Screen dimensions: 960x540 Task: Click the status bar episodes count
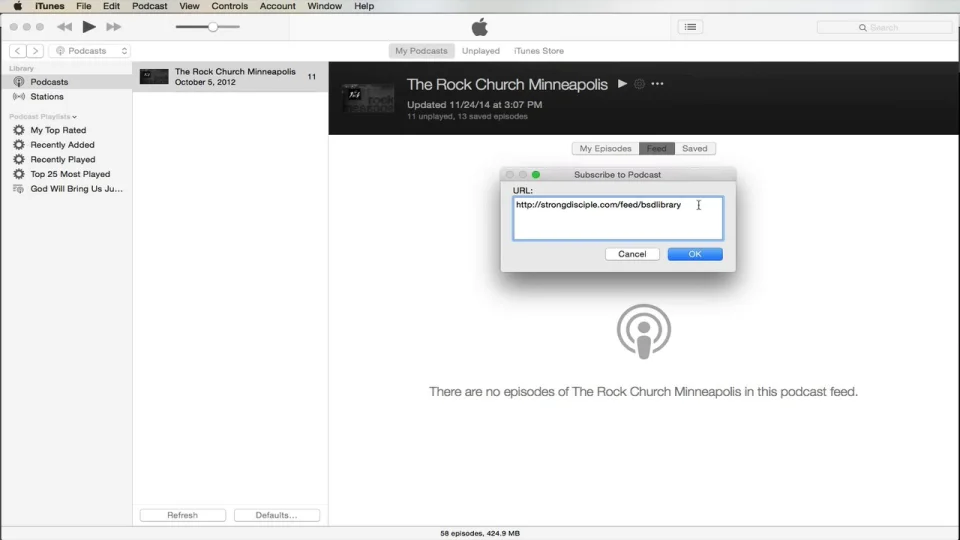[479, 533]
